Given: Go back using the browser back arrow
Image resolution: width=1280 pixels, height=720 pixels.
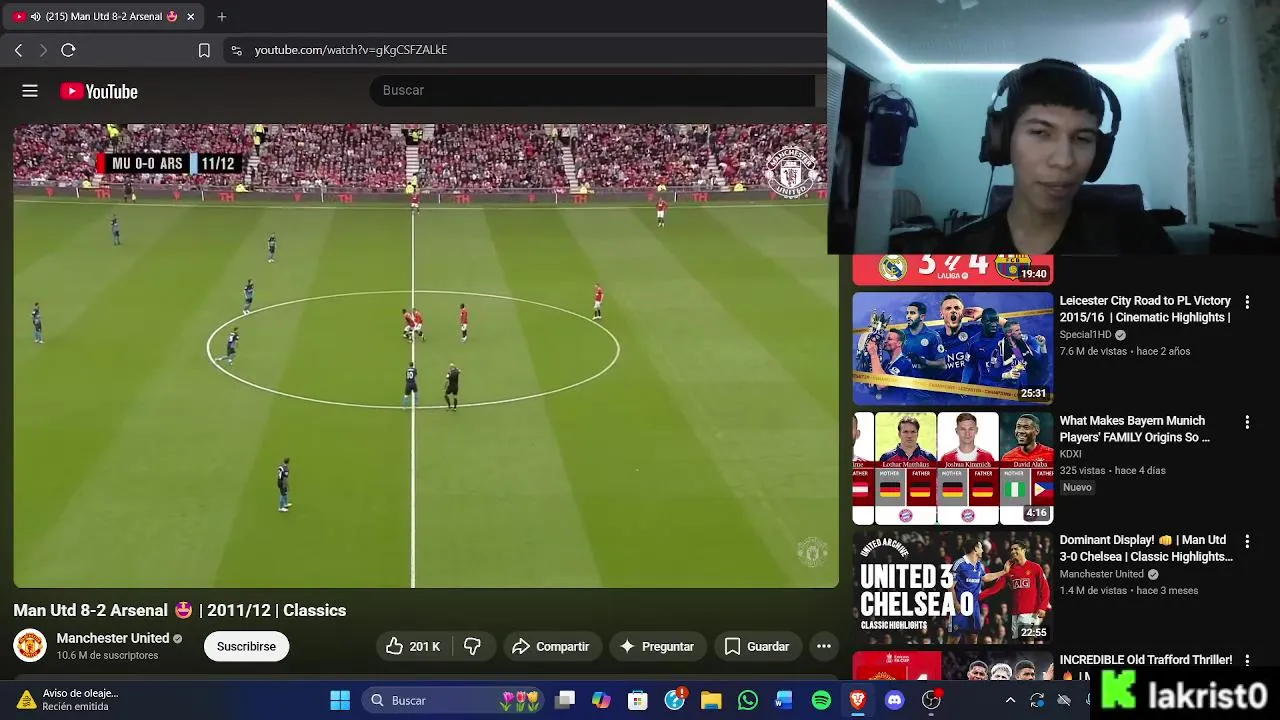Looking at the screenshot, I should click(18, 50).
